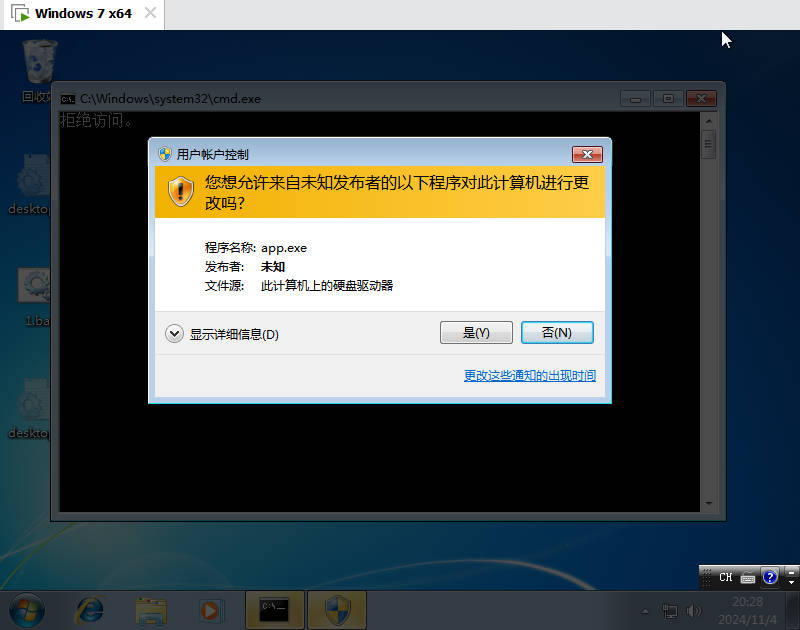
Task: Click the 拒绝访问 message in cmd window
Action: (x=96, y=120)
